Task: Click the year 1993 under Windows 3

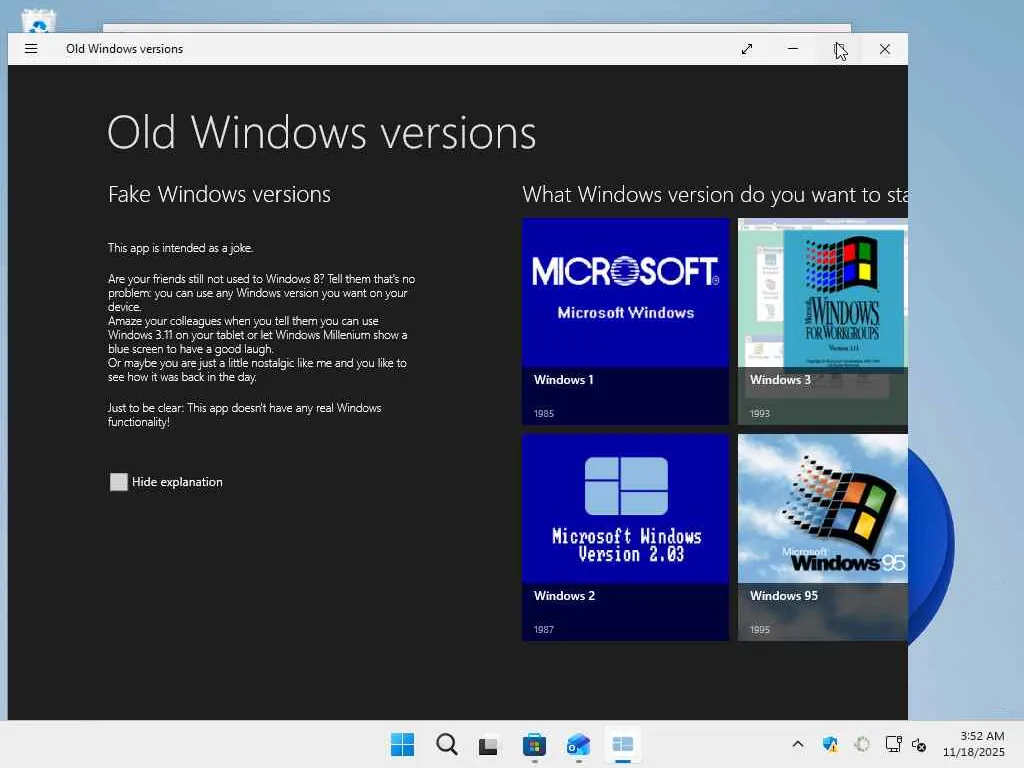Action: (760, 413)
